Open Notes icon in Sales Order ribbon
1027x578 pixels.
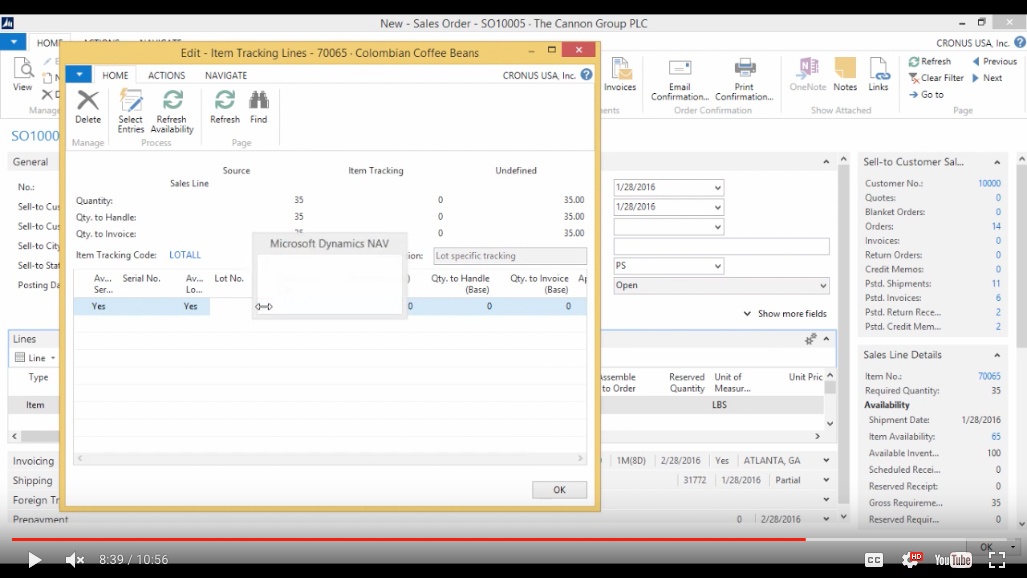coord(845,75)
